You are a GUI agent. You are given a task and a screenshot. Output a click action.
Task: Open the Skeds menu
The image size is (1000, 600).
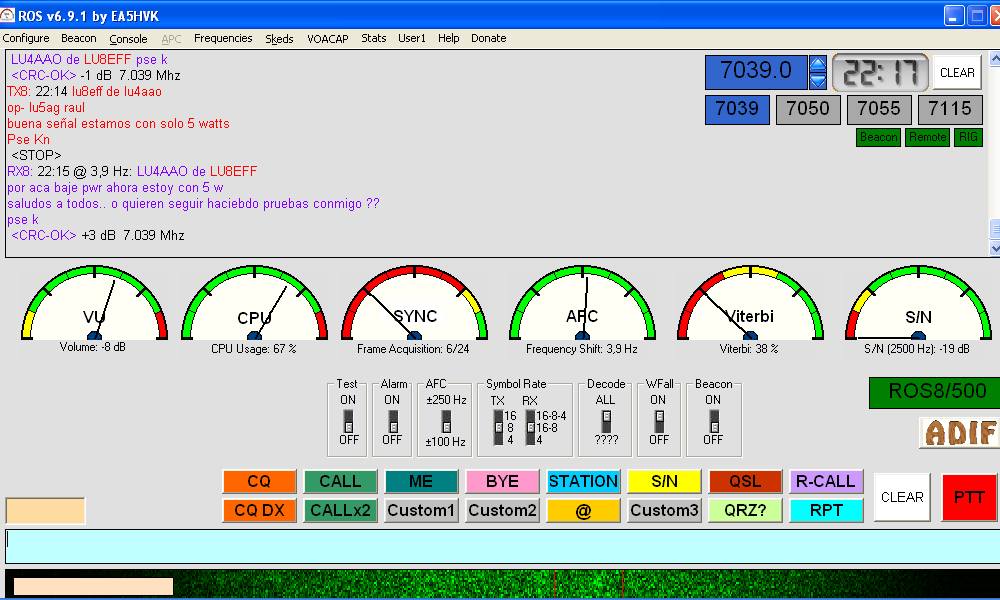coord(279,39)
